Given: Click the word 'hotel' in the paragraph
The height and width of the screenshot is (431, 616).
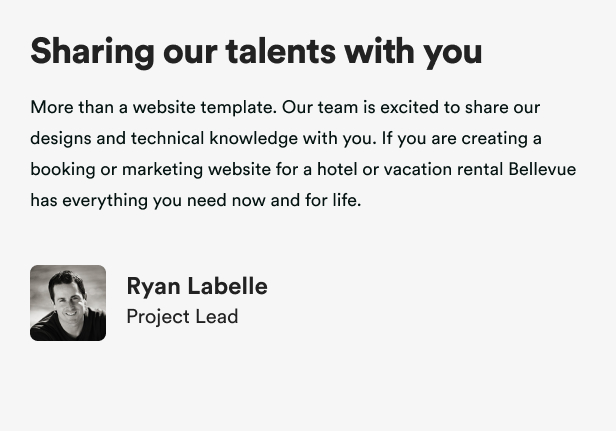Looking at the screenshot, I should tap(337, 169).
